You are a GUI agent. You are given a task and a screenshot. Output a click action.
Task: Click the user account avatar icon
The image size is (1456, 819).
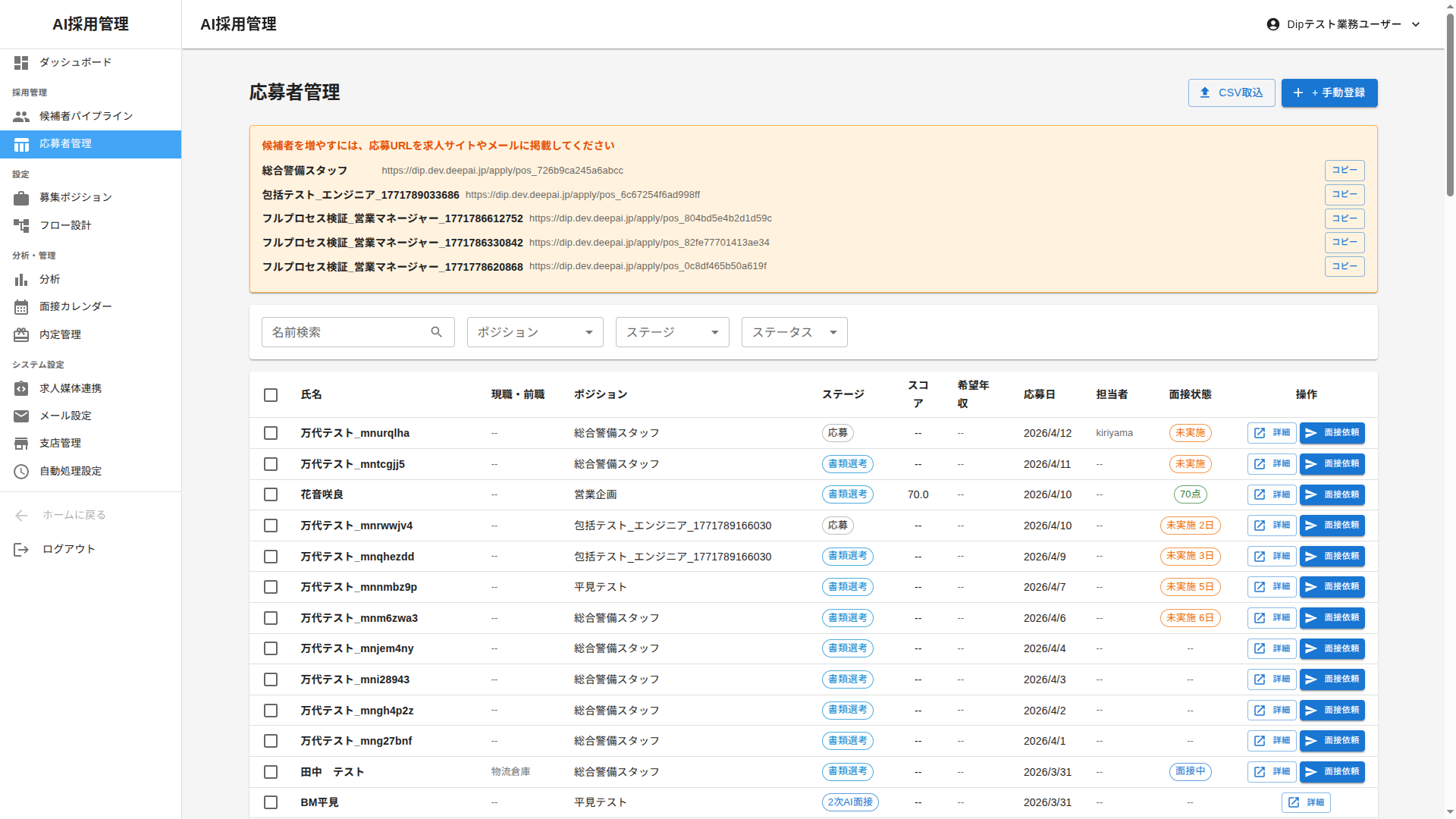[1273, 24]
